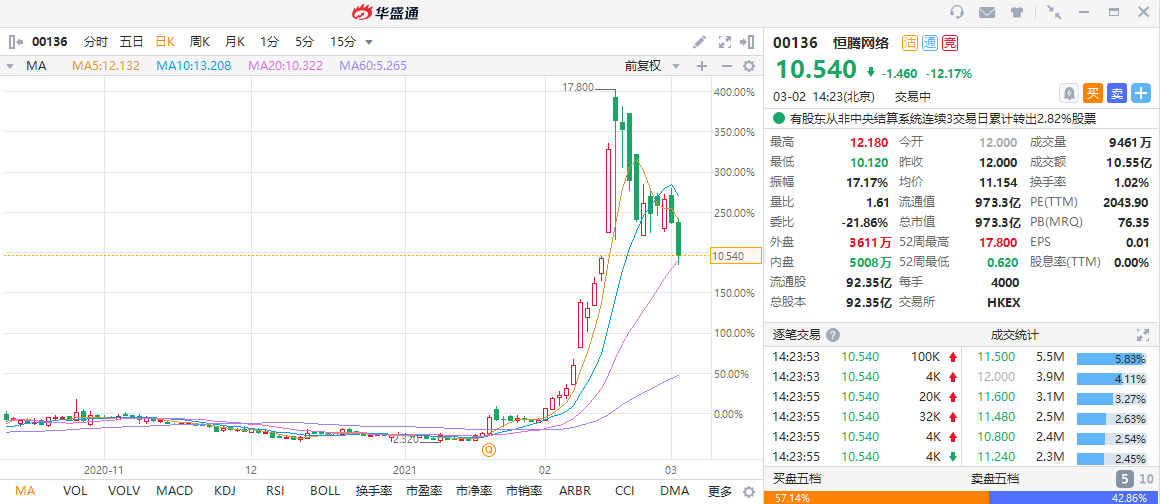Click the 5.83% volume bar at 11.500
The height and width of the screenshot is (504, 1160).
click(1111, 358)
